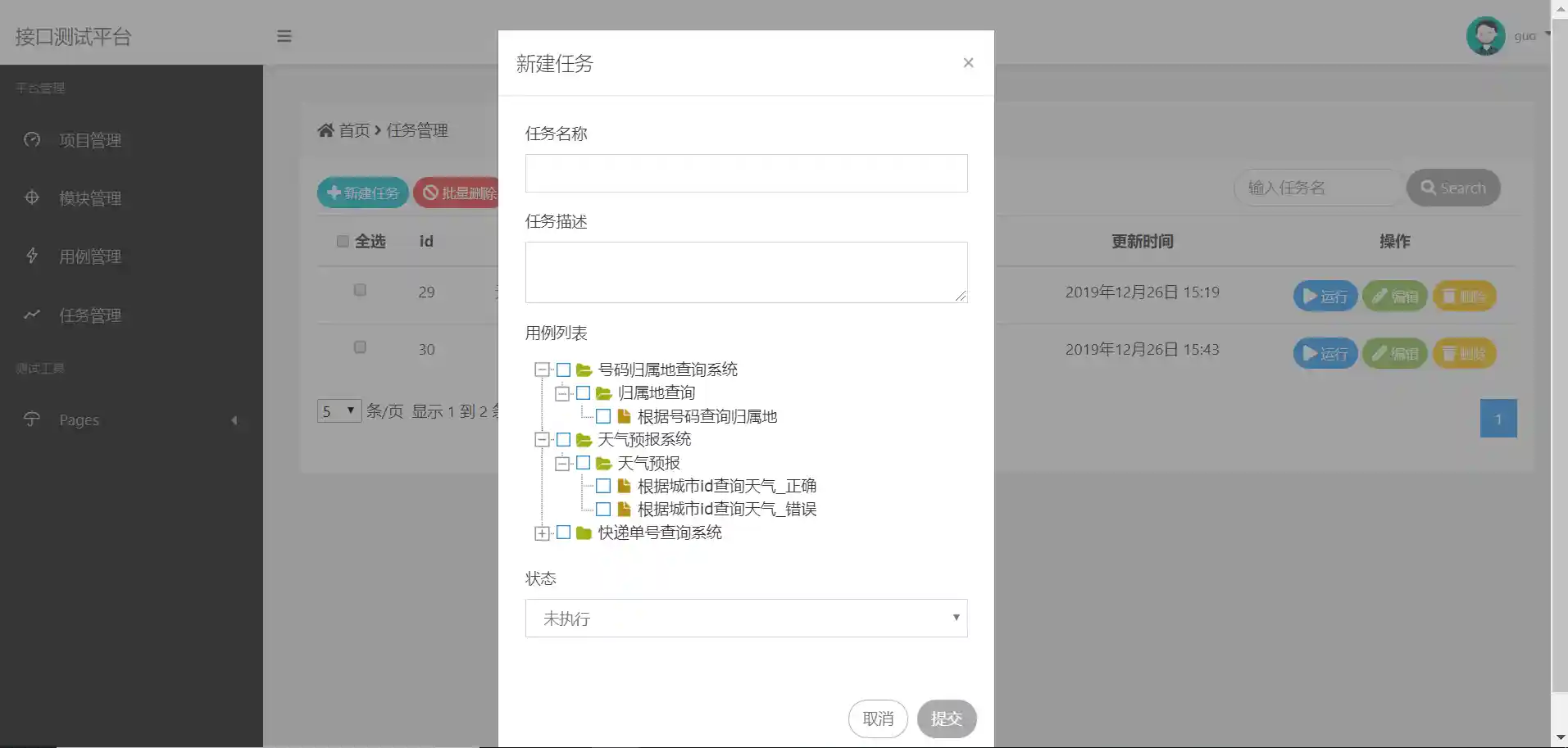Screen dimensions: 1568x748
Task: Click the file icon of 根据号码查询归属地
Action: pyautogui.click(x=624, y=416)
